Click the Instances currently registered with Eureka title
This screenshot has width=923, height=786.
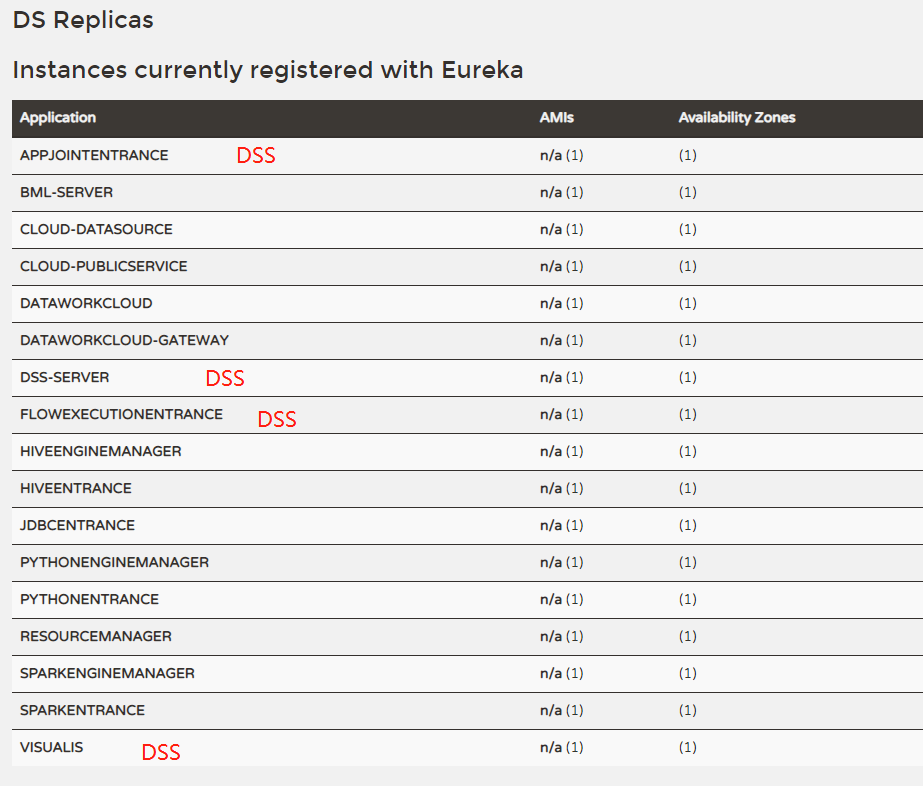[266, 70]
